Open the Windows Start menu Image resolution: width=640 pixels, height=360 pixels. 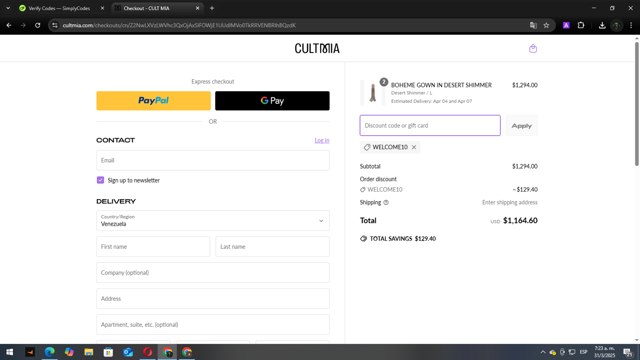(x=9, y=352)
